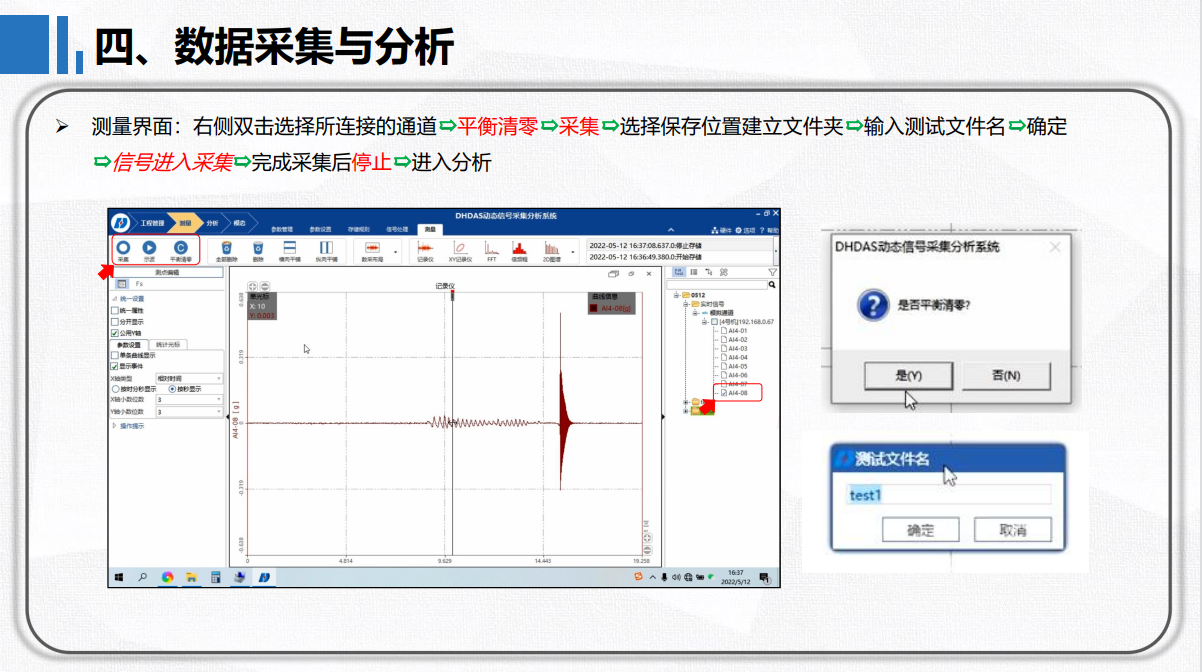Click the 数采布局 layout icon
The height and width of the screenshot is (672, 1202).
[373, 247]
